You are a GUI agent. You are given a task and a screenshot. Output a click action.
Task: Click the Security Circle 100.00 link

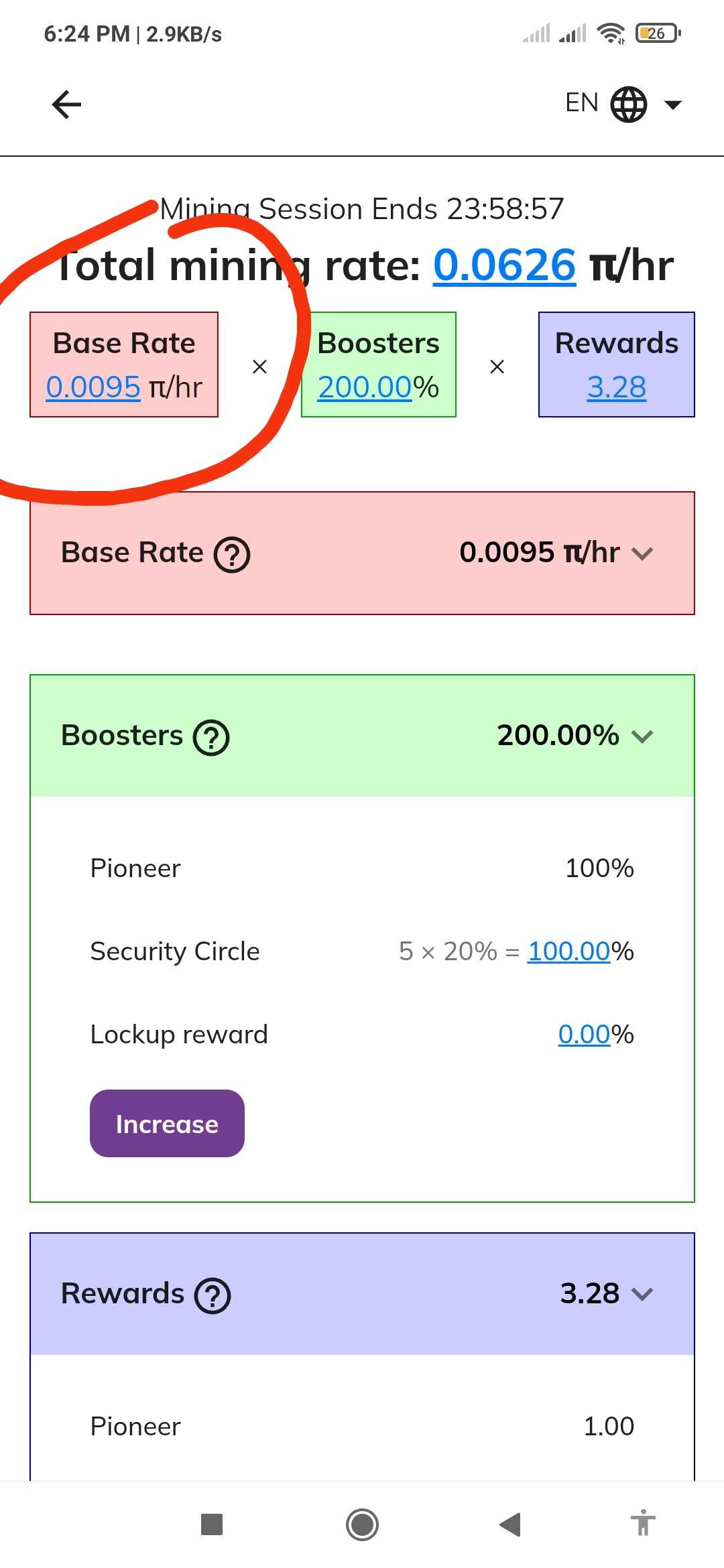[x=568, y=952]
